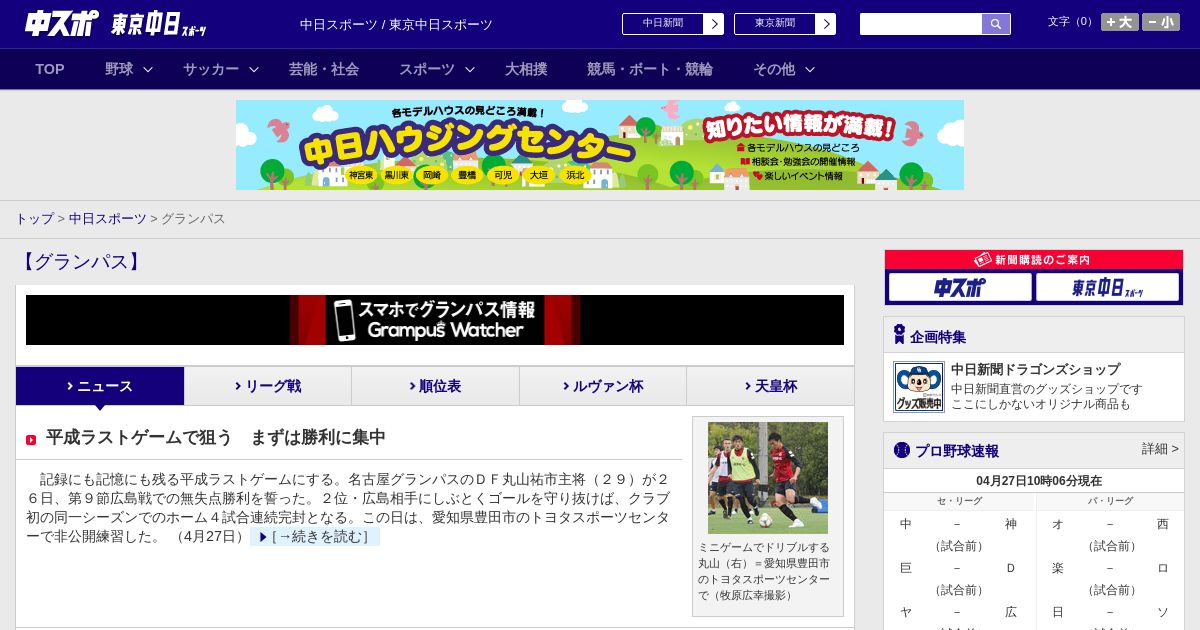
Task: Open 東京新聞 link arrow in header
Action: pos(825,24)
